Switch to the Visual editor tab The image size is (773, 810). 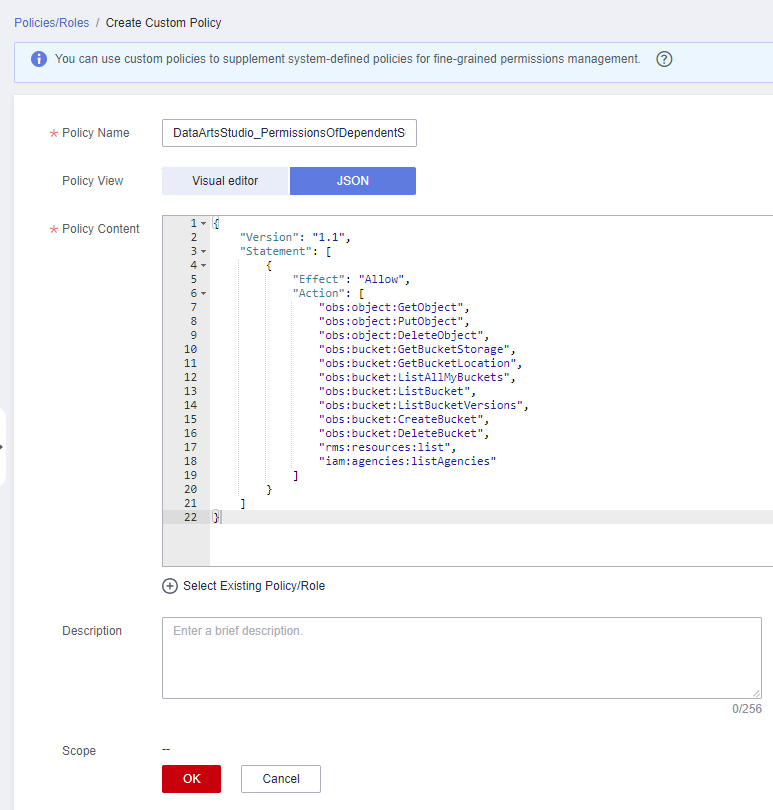pos(225,181)
